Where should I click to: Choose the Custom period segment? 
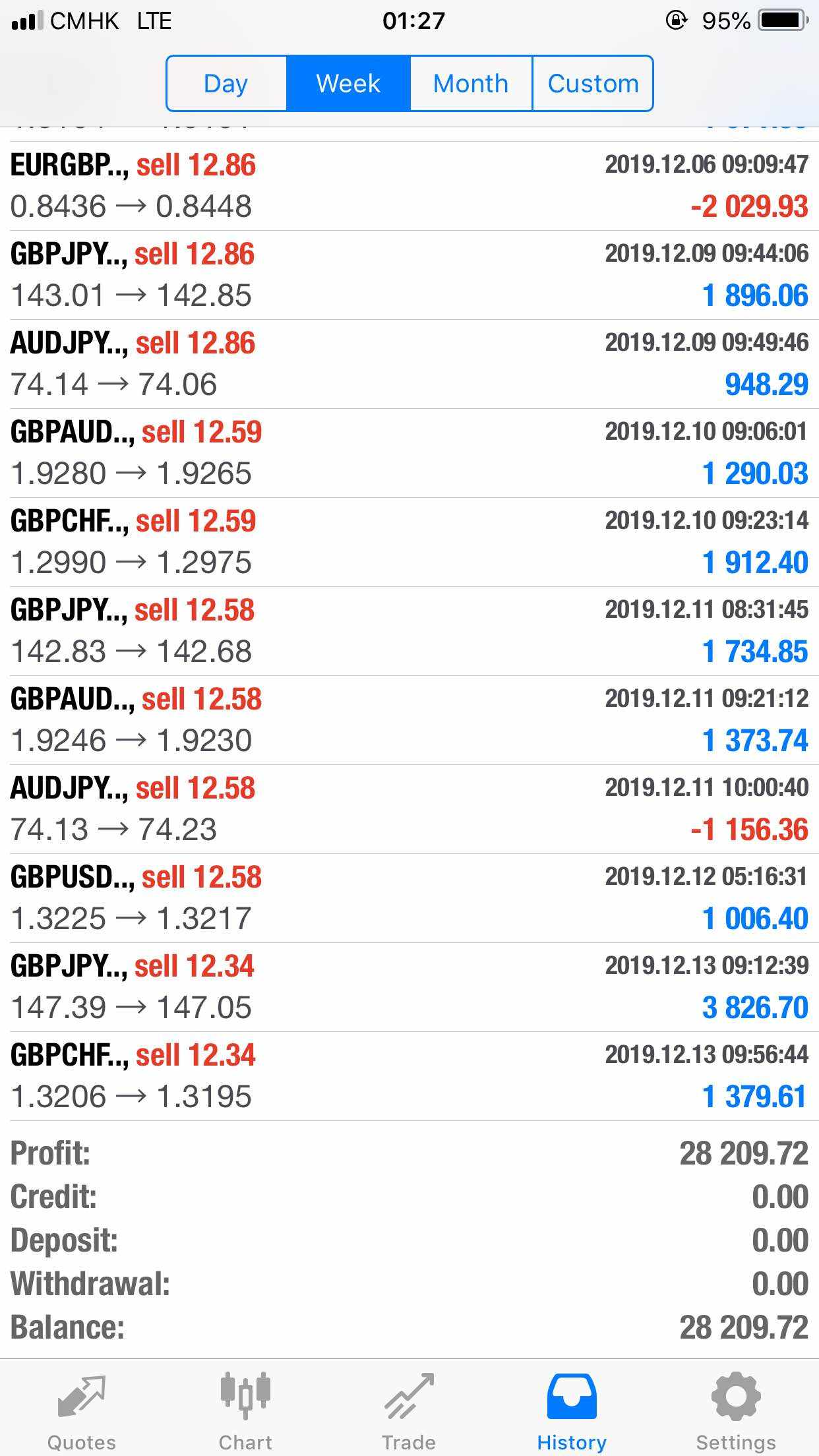click(593, 84)
